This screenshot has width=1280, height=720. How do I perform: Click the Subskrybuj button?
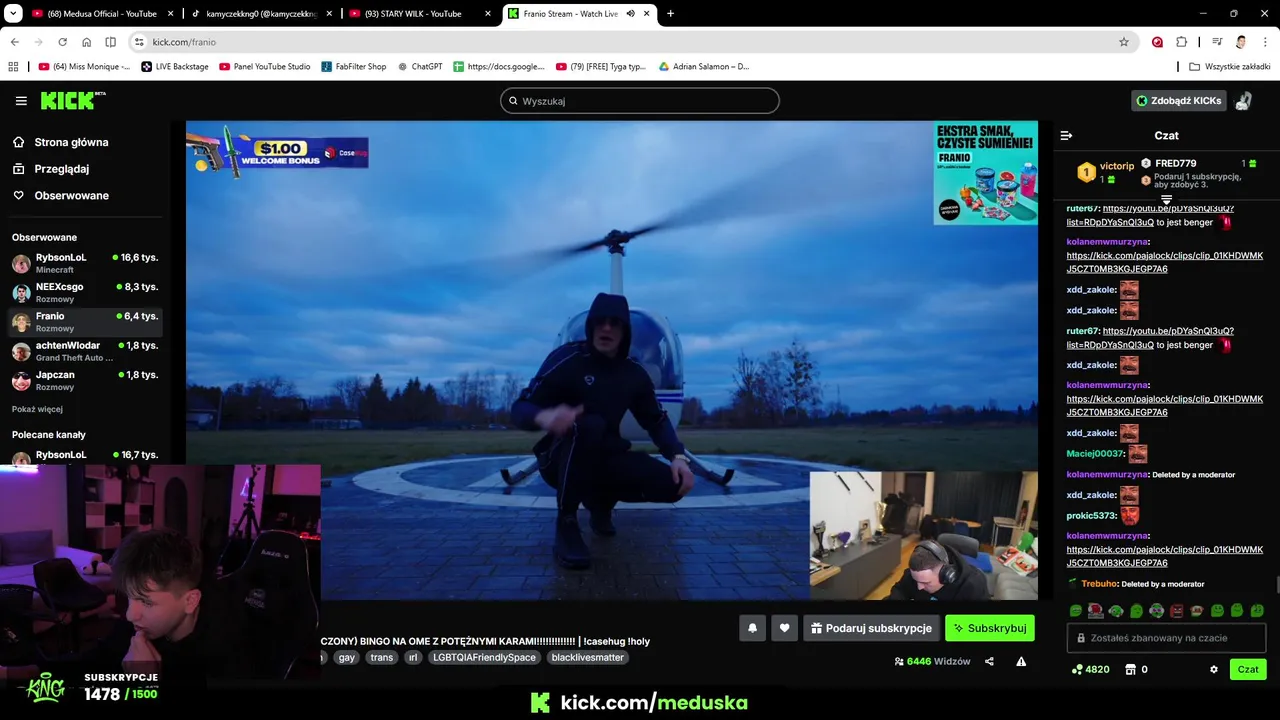[990, 628]
